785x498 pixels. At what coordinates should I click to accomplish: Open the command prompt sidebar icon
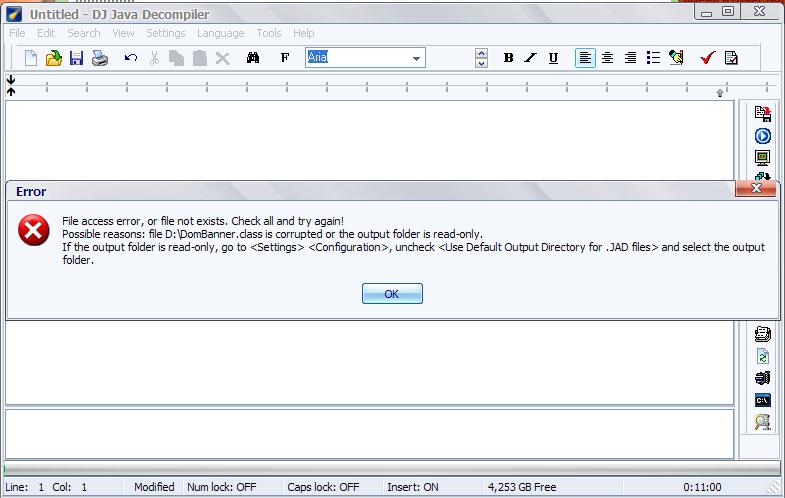point(762,400)
